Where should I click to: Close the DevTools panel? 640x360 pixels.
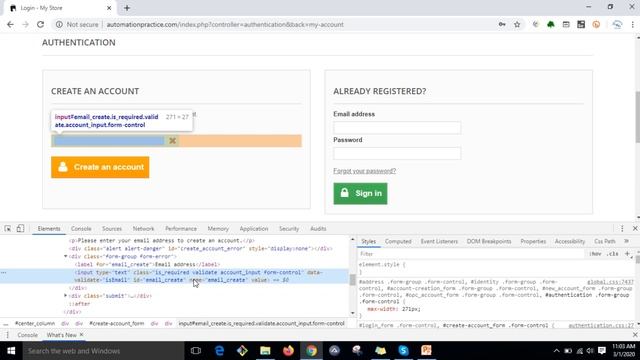tap(635, 229)
